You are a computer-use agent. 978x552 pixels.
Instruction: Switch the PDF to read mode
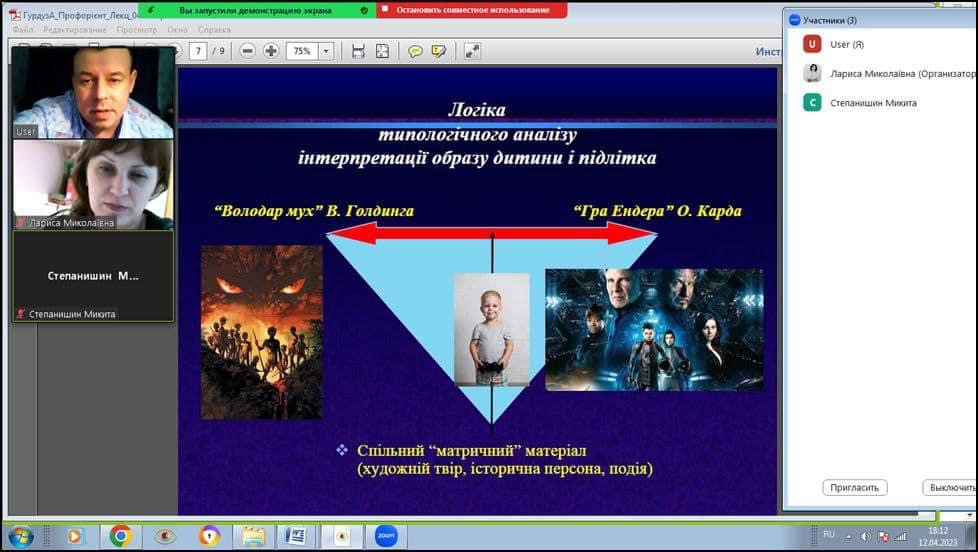tap(472, 51)
